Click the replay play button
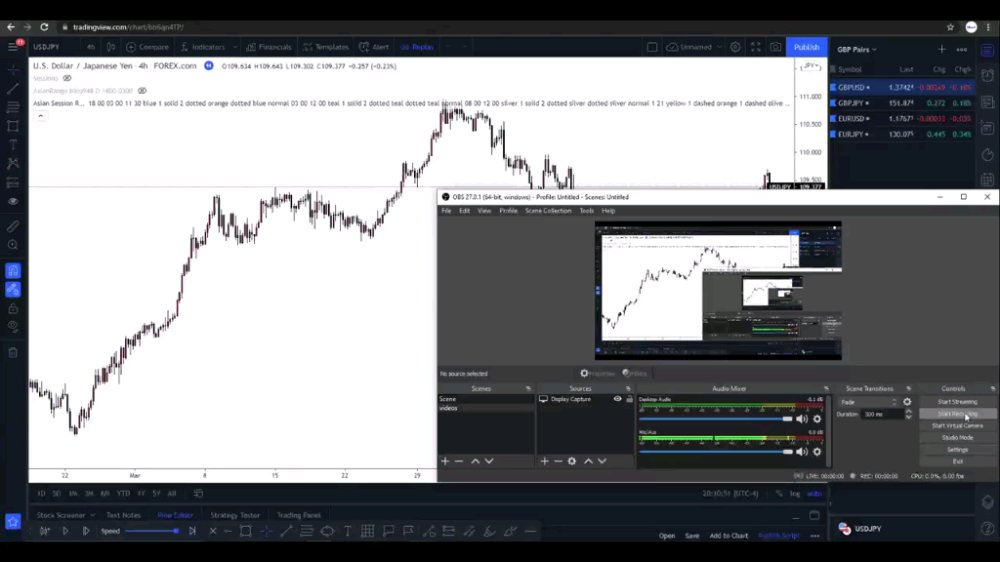This screenshot has width=1000, height=562. pyautogui.click(x=65, y=531)
